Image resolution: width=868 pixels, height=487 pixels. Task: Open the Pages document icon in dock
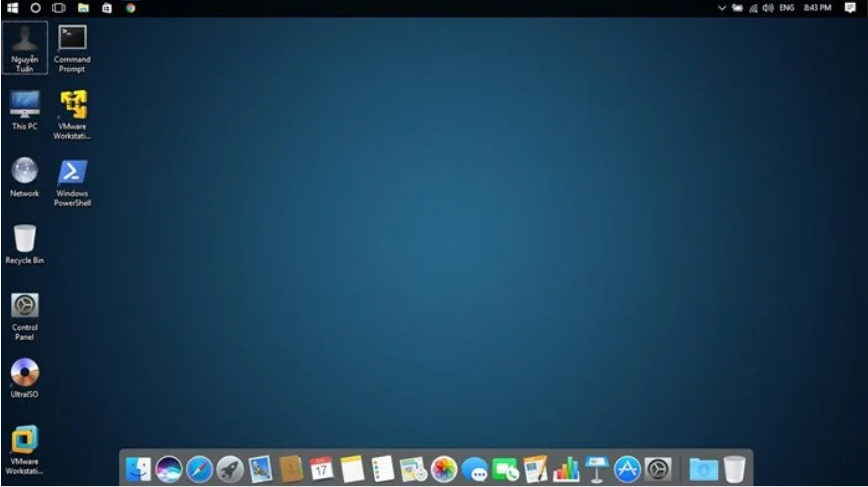tap(535, 469)
